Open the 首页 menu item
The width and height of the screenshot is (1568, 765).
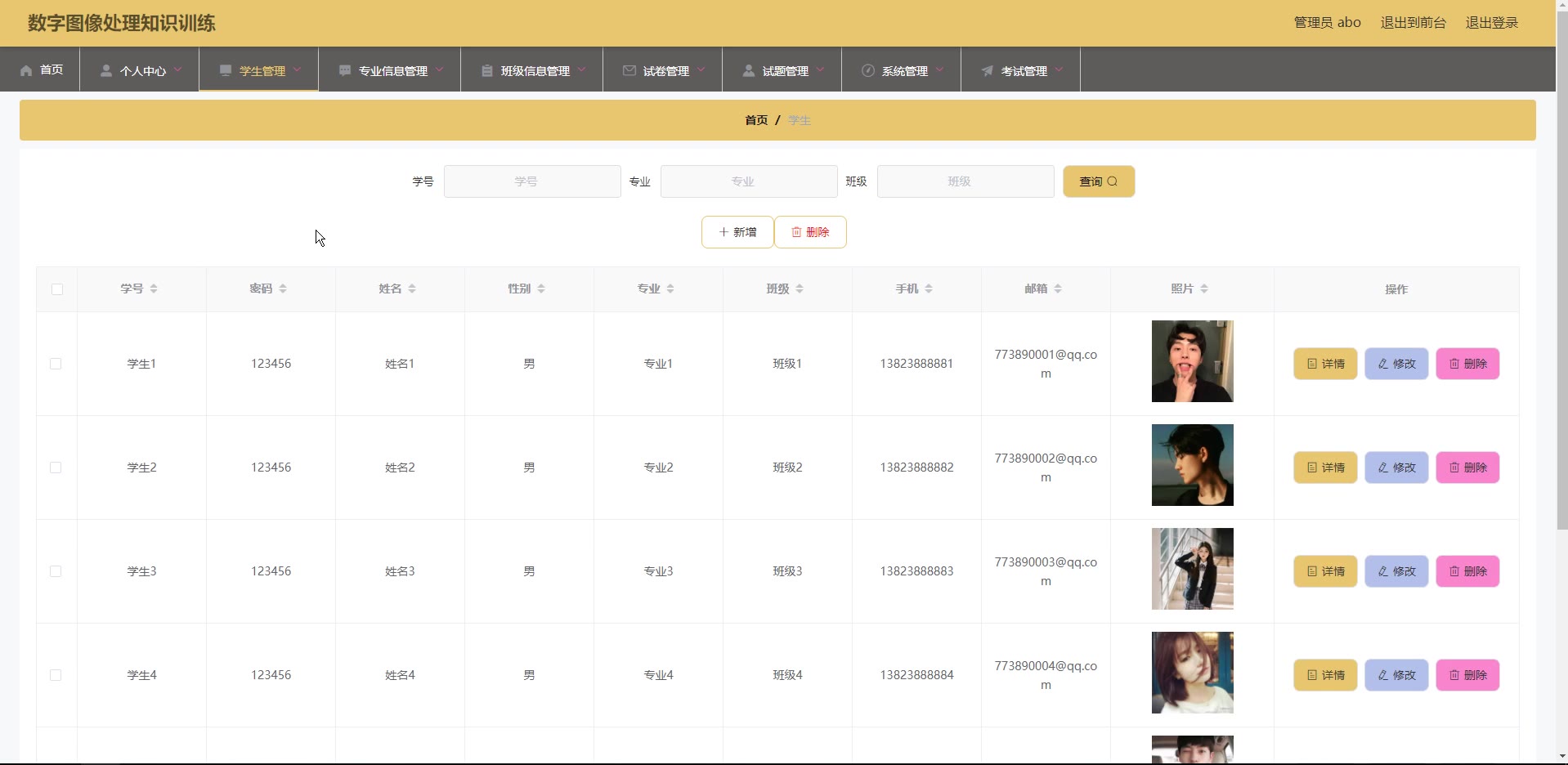tap(40, 69)
